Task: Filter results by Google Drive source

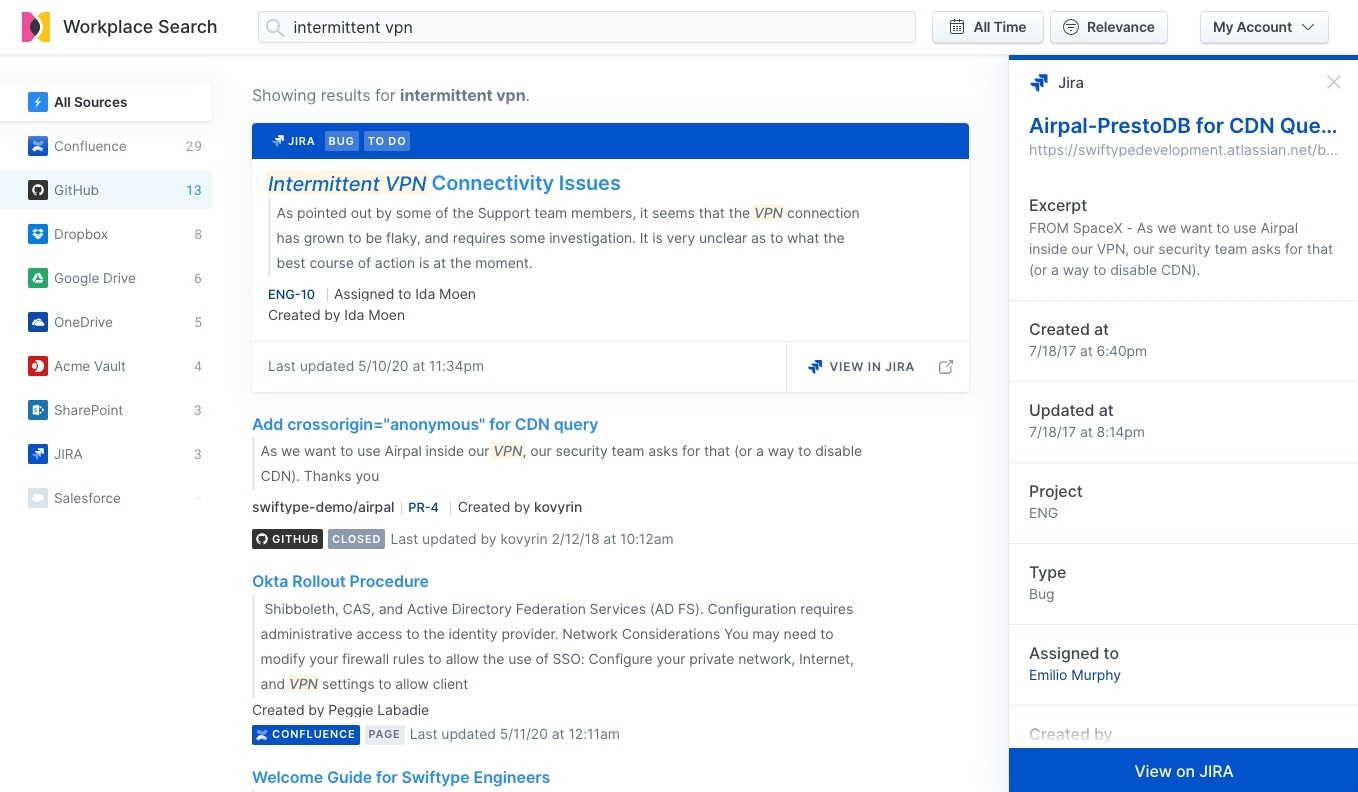Action: (x=106, y=278)
